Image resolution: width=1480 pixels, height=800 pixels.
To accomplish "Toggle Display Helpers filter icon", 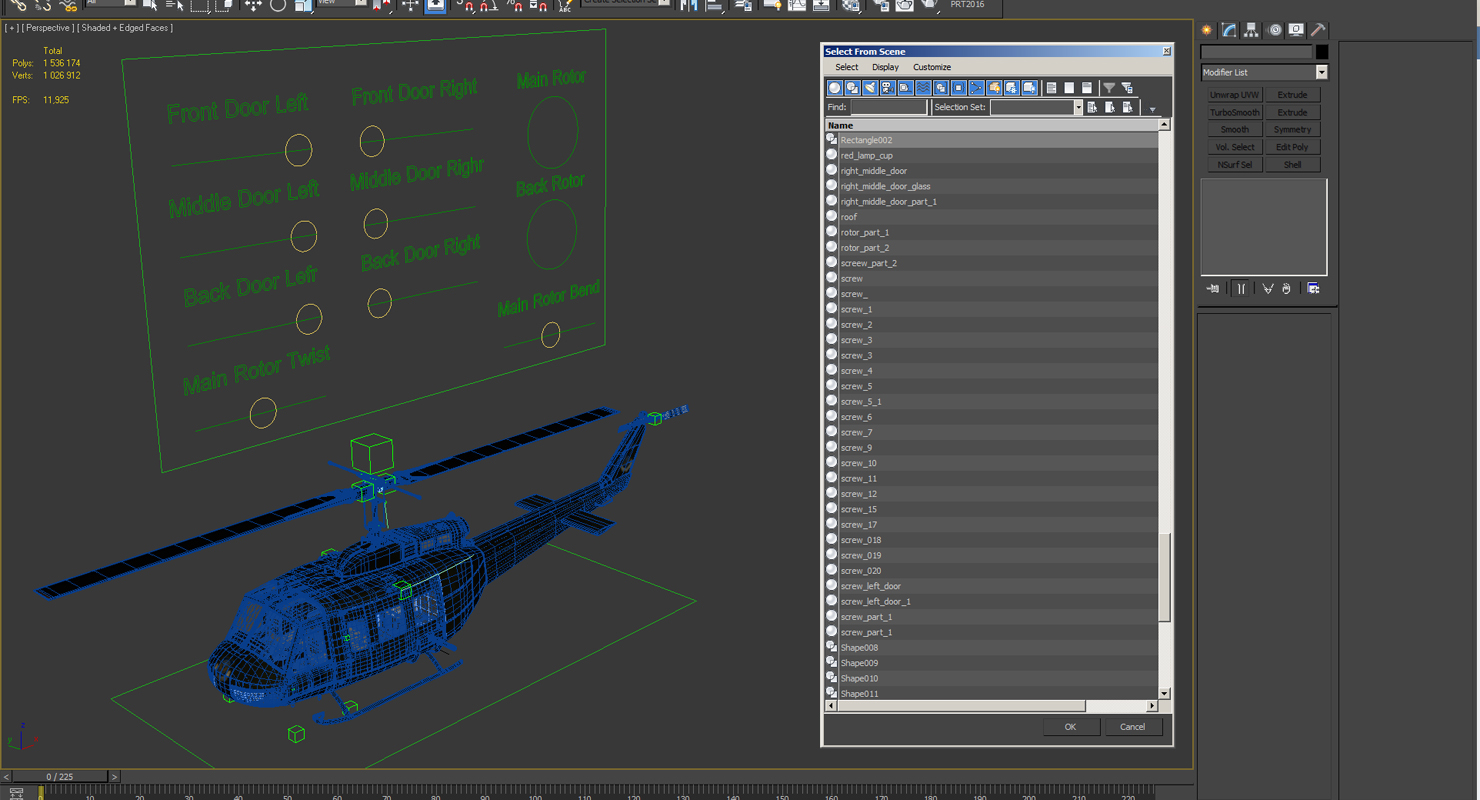I will (905, 88).
